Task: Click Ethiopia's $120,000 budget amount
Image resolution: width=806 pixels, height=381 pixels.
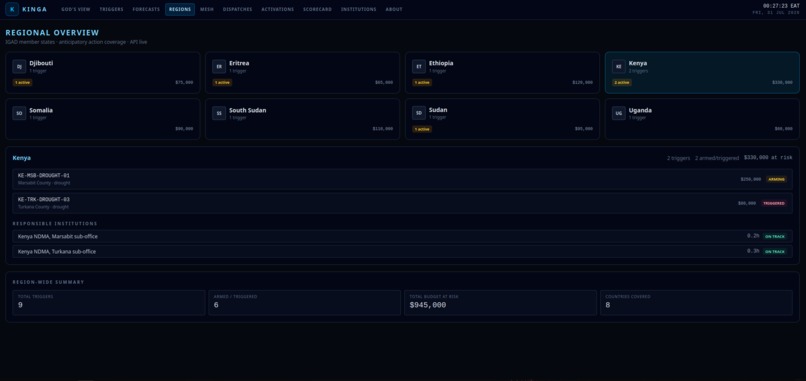Action: click(x=582, y=82)
